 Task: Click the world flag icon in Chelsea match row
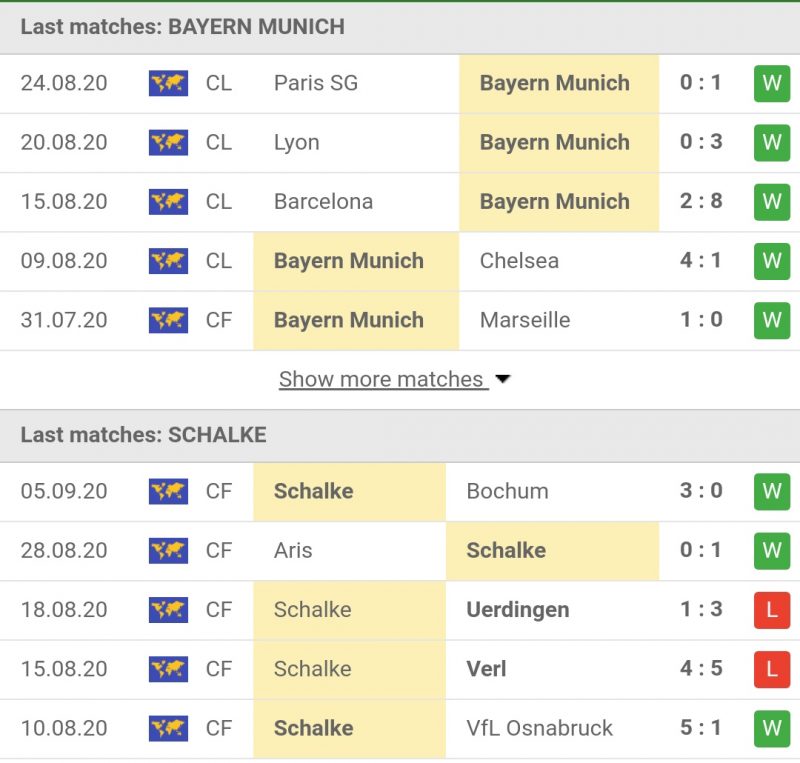coord(168,261)
